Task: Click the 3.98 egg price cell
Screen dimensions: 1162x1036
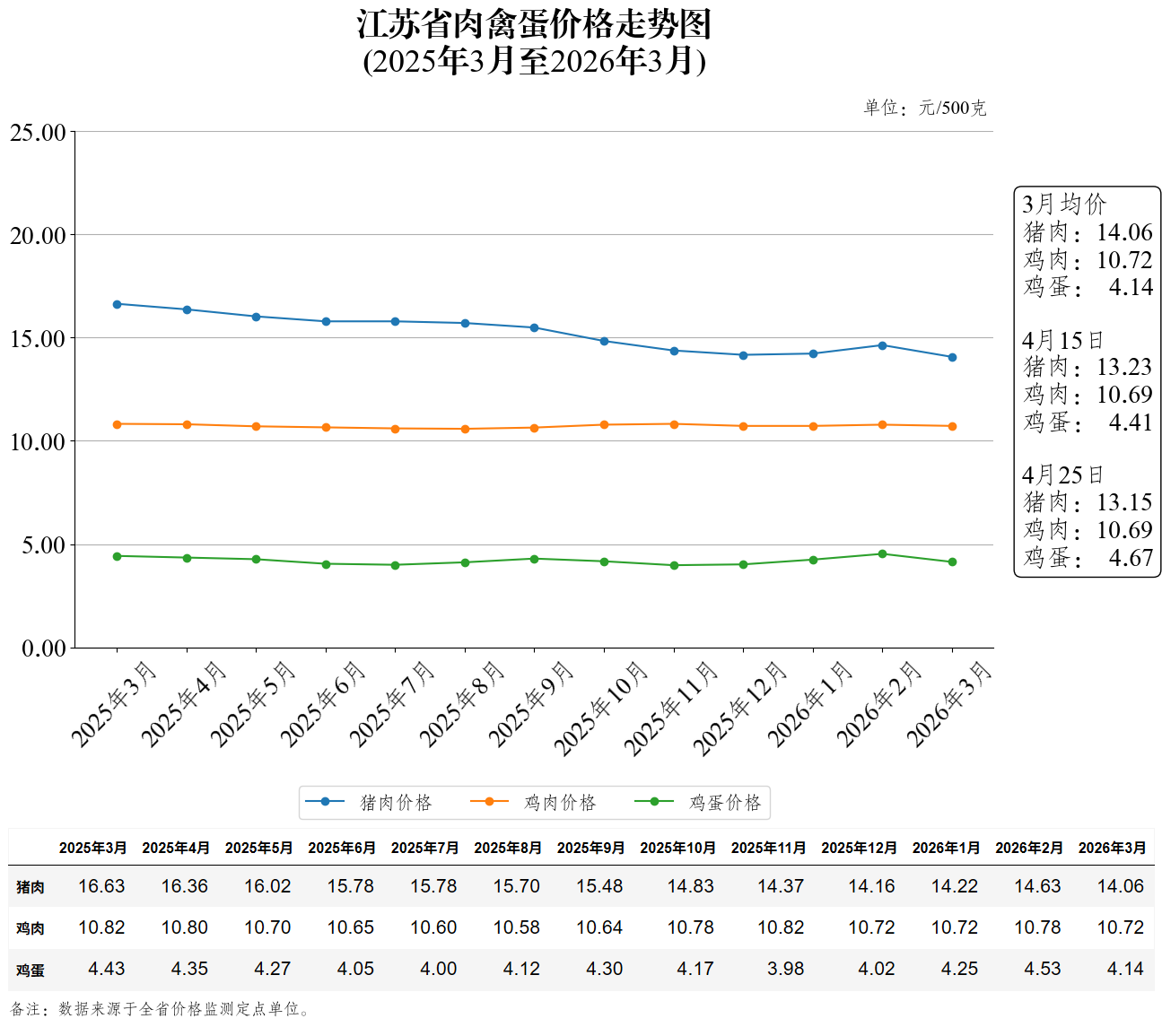Action: 785,969
